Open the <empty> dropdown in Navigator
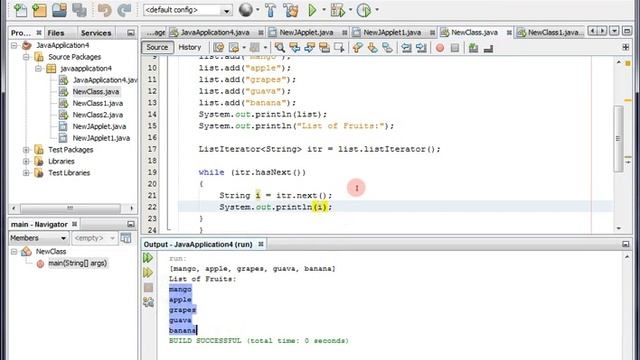 pyautogui.click(x=94, y=238)
